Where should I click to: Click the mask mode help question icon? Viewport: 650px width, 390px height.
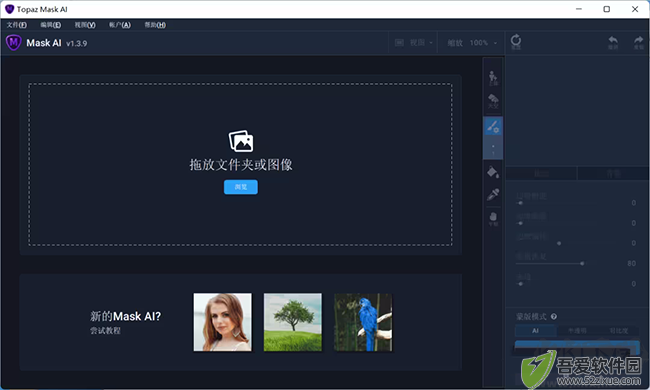pos(553,317)
